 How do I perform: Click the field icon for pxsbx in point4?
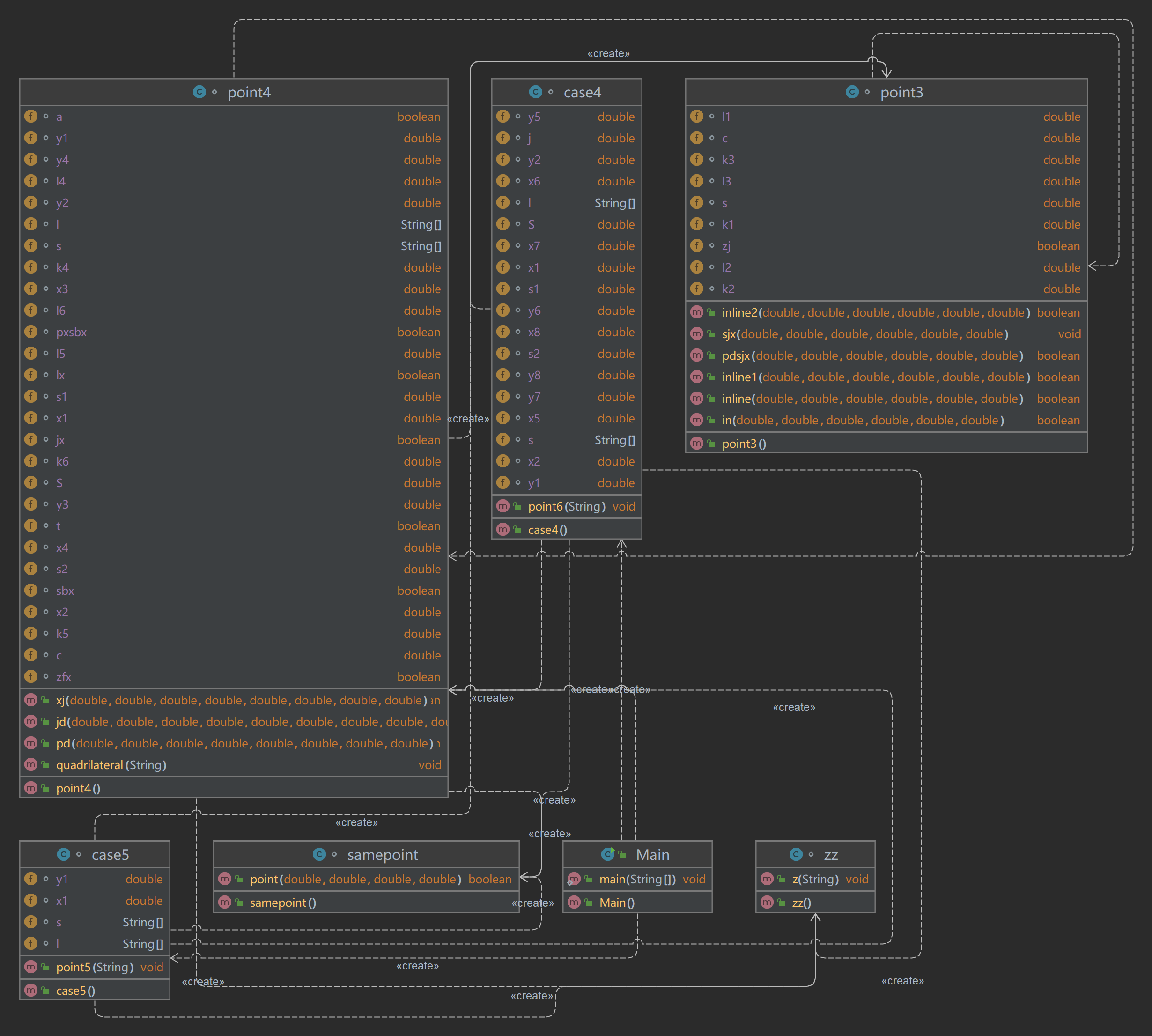pyautogui.click(x=31, y=332)
